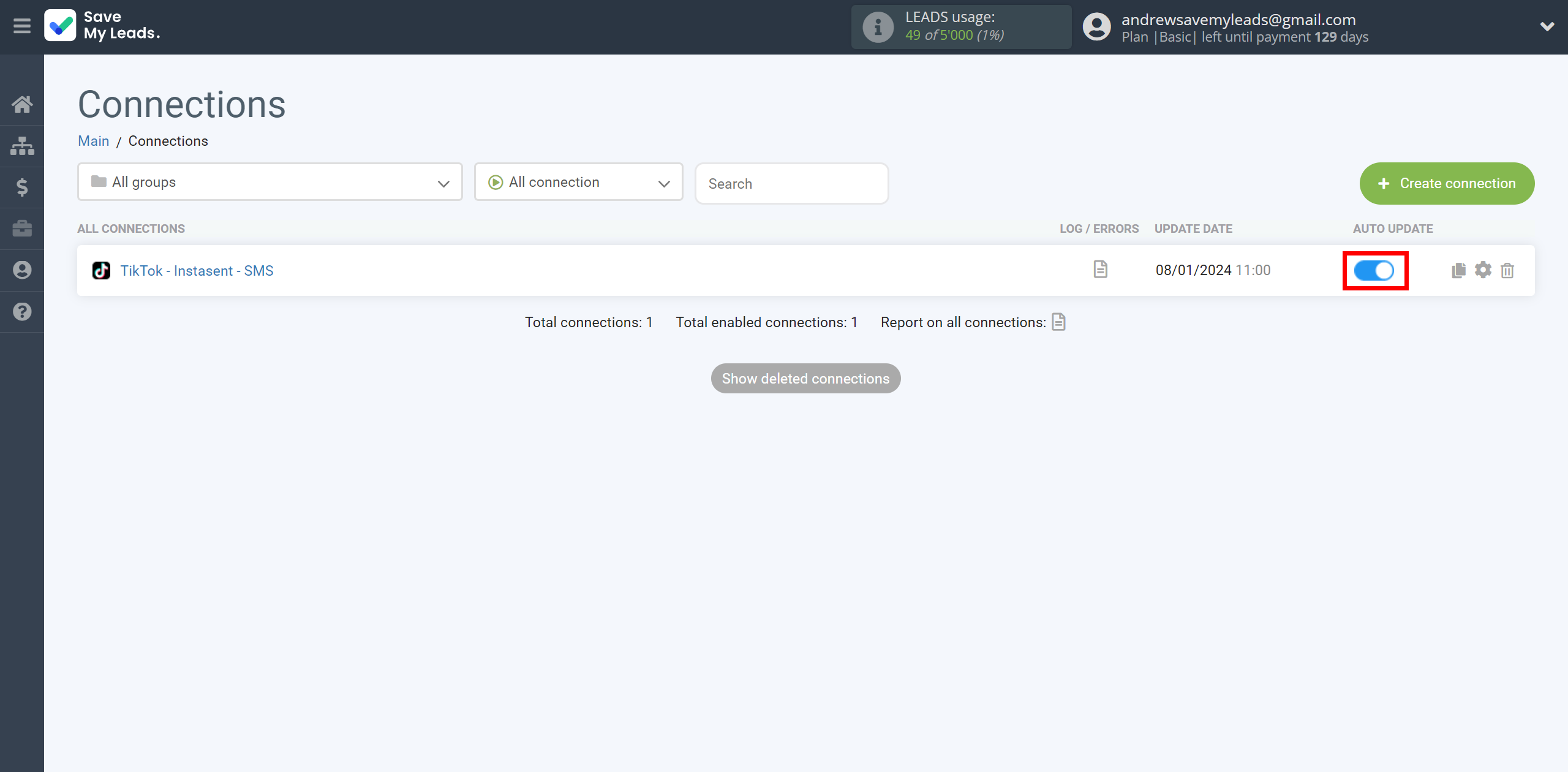Click the report on all connections icon
This screenshot has width=1568, height=772.
(1059, 322)
